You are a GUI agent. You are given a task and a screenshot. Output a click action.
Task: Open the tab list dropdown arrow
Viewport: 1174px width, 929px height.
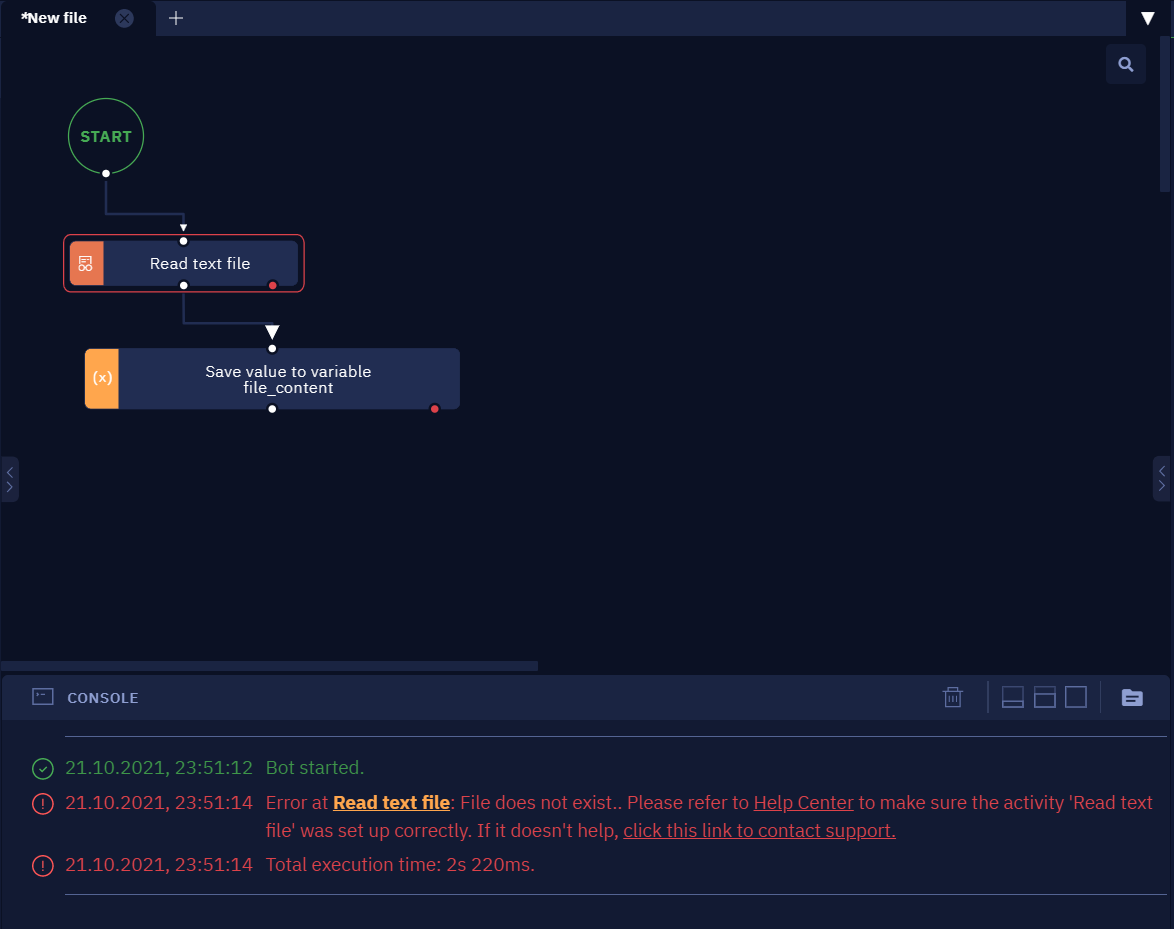1147,19
